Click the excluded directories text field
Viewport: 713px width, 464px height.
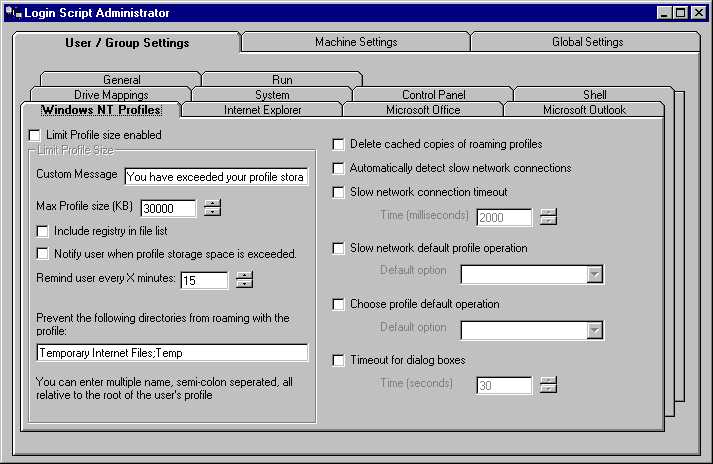tap(171, 352)
